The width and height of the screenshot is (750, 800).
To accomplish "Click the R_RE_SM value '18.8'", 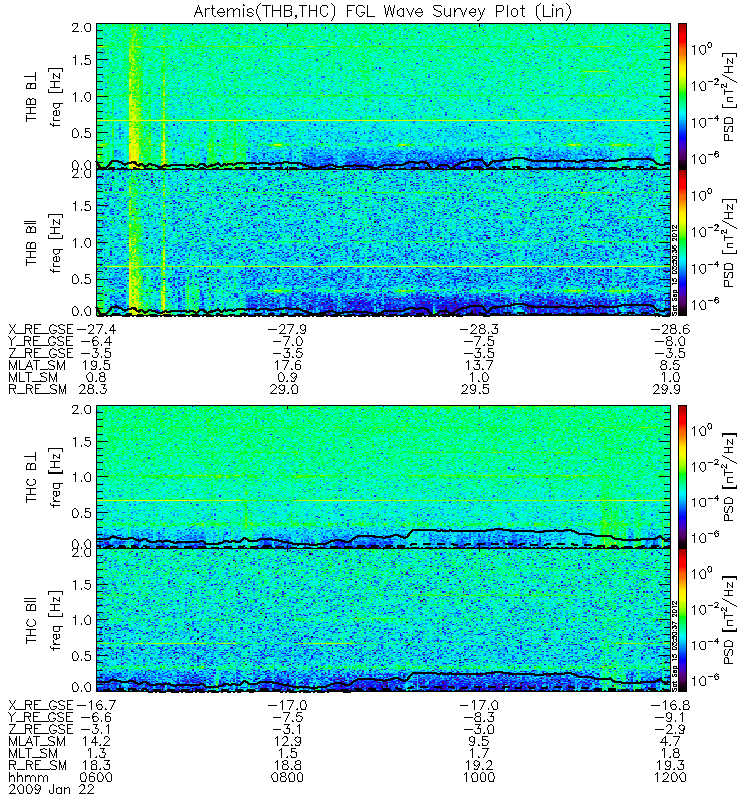I will [x=287, y=765].
